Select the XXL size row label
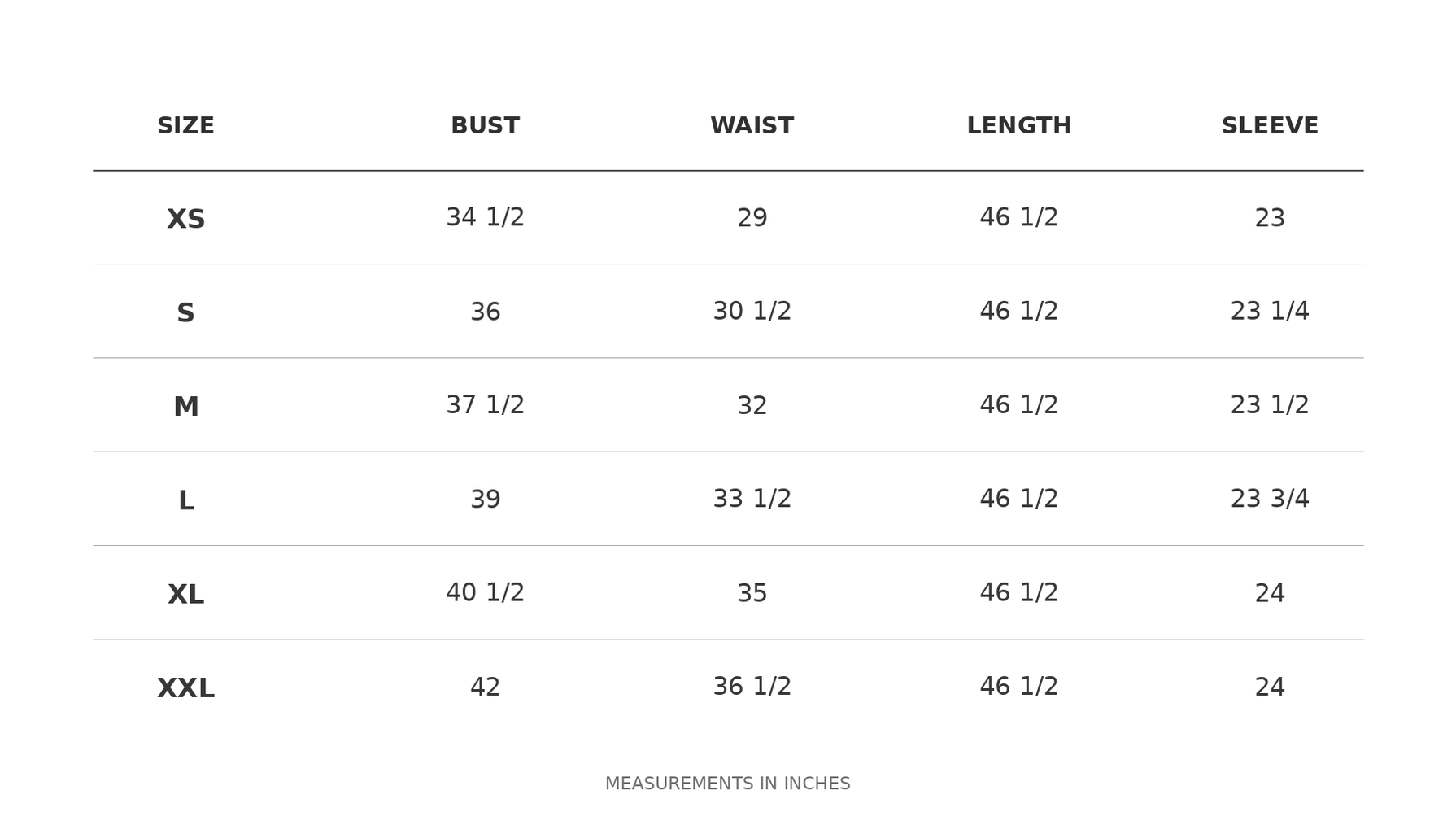 (185, 688)
